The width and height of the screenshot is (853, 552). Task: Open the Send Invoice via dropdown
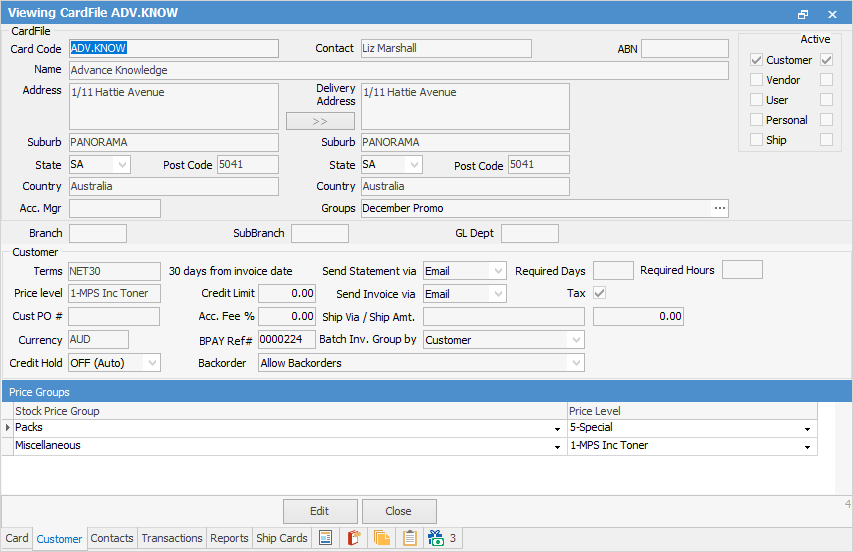click(498, 294)
